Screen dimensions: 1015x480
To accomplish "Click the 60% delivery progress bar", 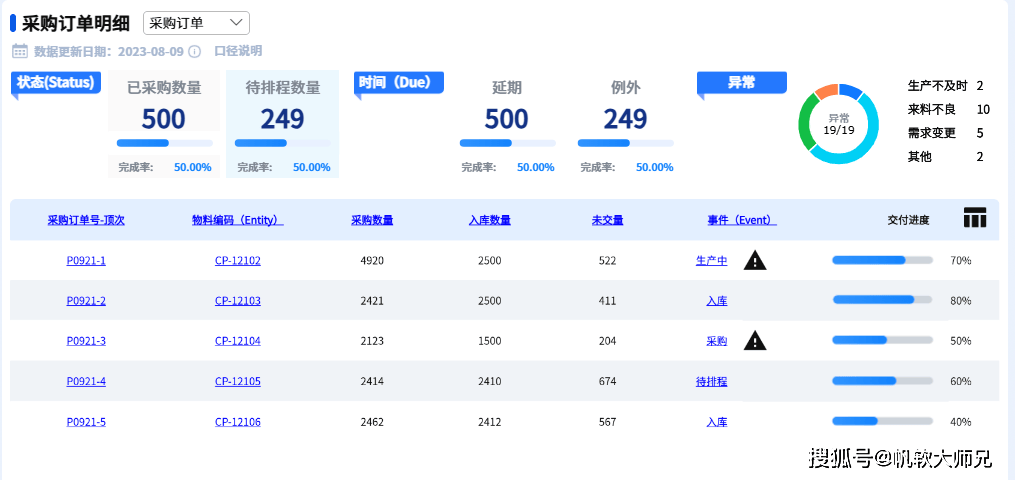I will (x=882, y=381).
